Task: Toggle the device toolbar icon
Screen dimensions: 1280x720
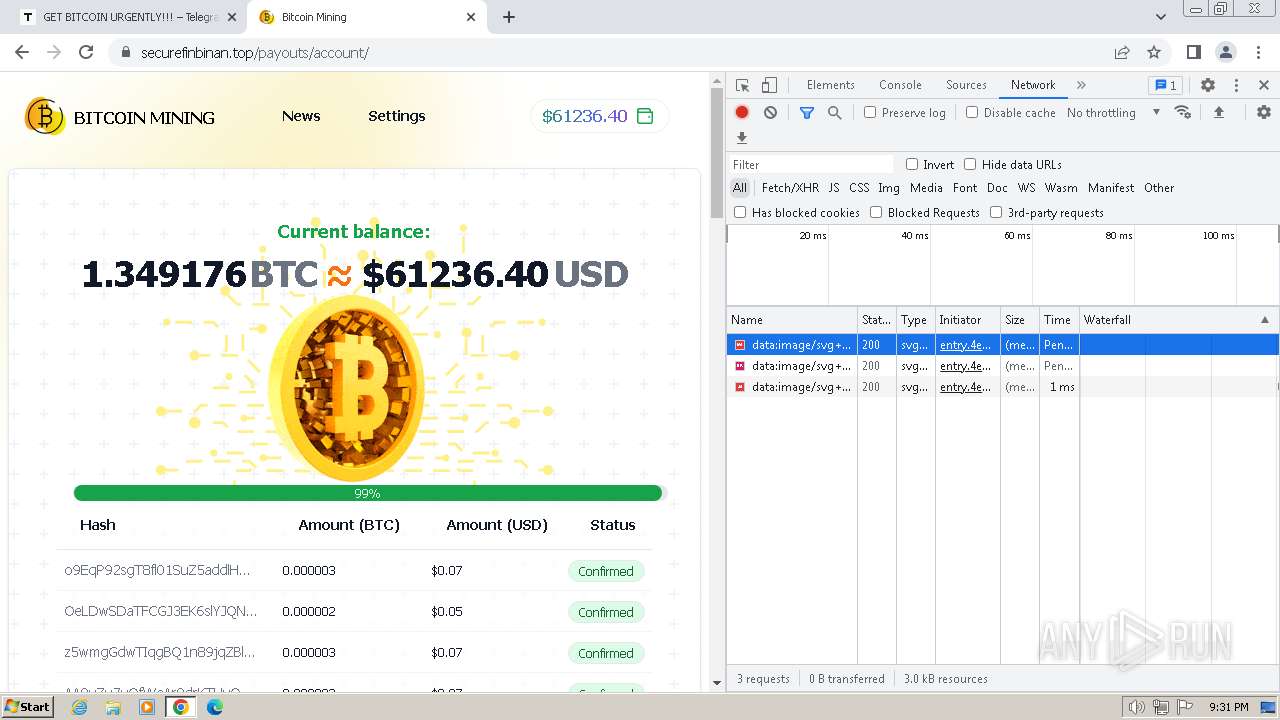Action: click(769, 85)
